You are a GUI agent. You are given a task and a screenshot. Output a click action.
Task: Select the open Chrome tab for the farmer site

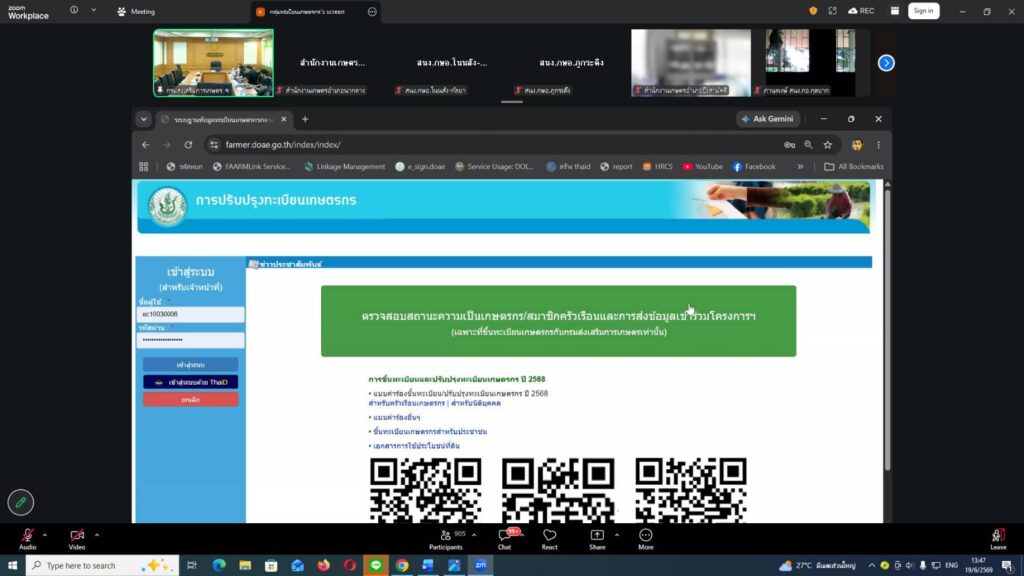[223, 120]
